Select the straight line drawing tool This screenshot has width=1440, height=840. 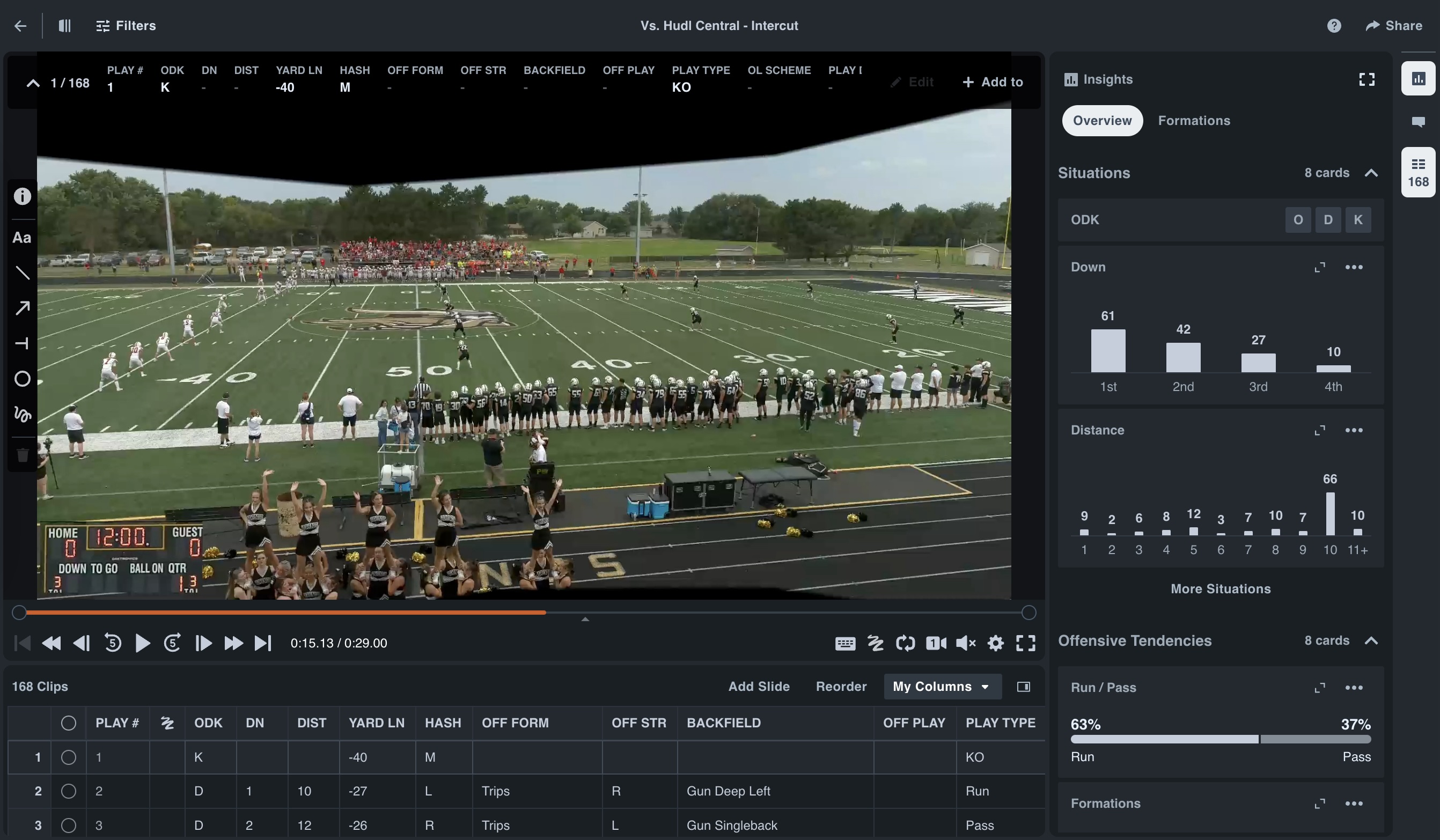pos(23,273)
